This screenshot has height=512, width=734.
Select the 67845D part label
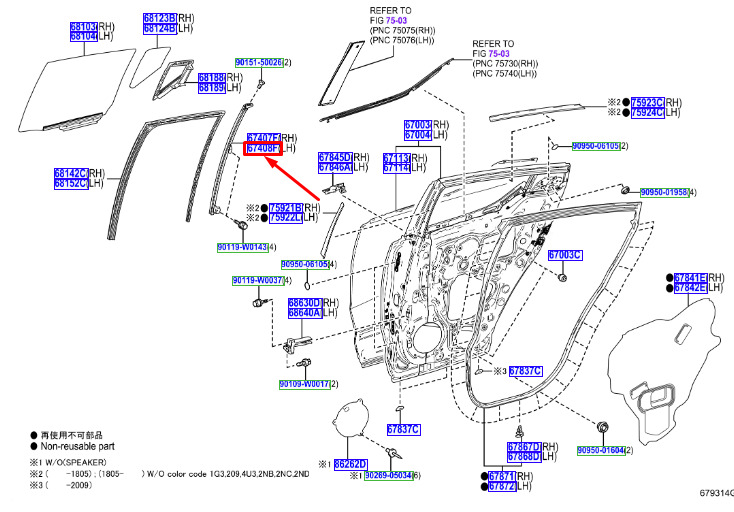335,157
